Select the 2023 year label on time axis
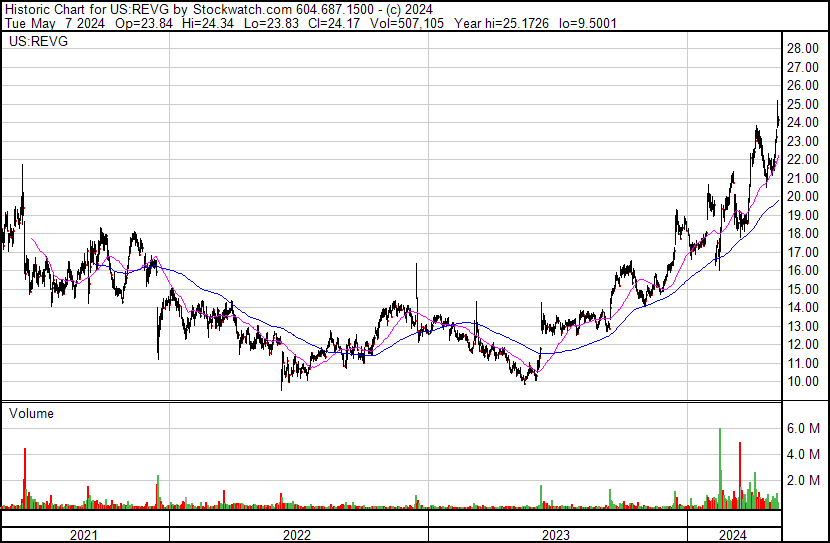This screenshot has width=830, height=543. coord(556,535)
